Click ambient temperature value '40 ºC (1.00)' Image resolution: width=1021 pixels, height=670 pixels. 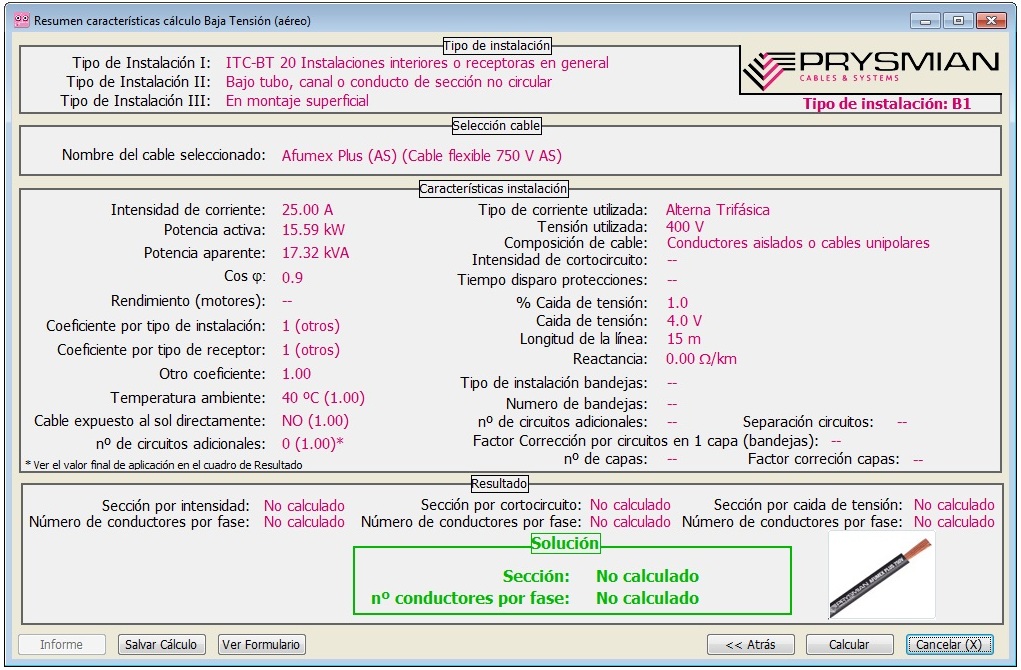point(323,398)
